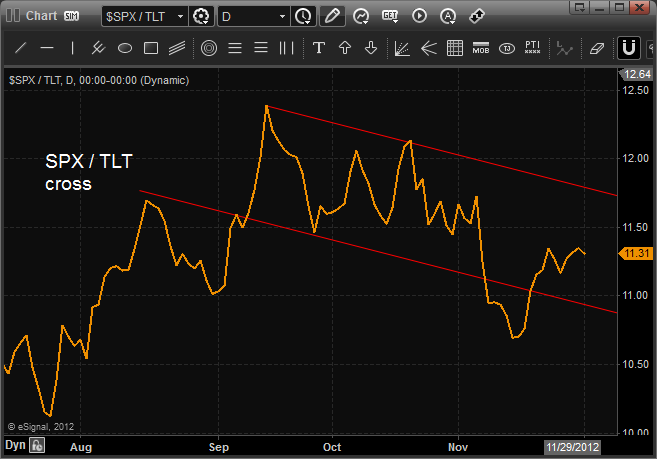The height and width of the screenshot is (459, 657).
Task: Select the vertical line tool
Action: tap(72, 48)
